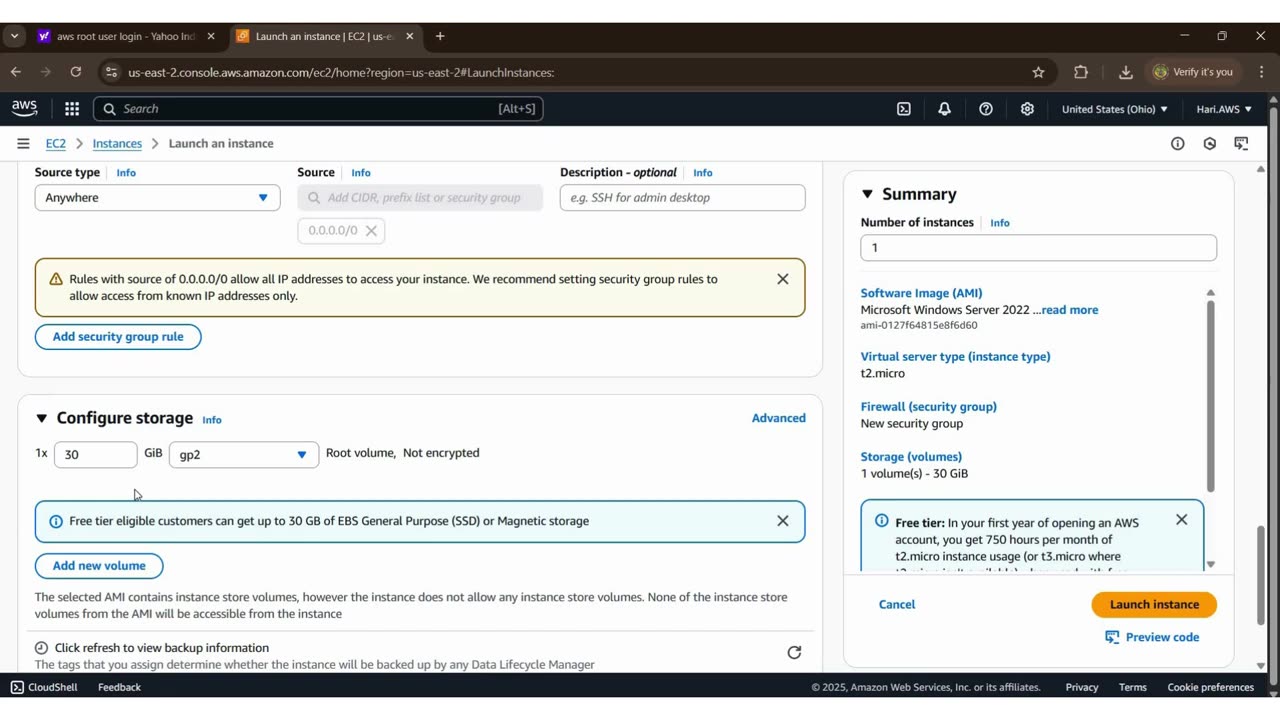1280x720 pixels.
Task: Click Storage (volumes) link in Summary
Action: pyautogui.click(x=911, y=456)
